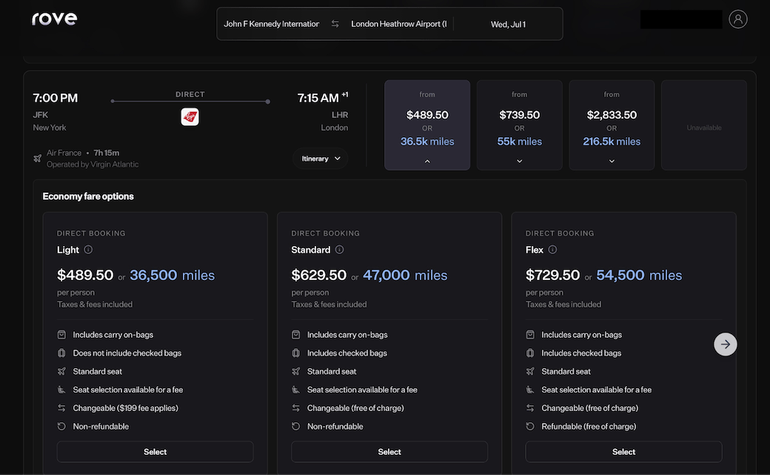The width and height of the screenshot is (770, 475).
Task: Click the info icon next to Flex
Action: [552, 250]
